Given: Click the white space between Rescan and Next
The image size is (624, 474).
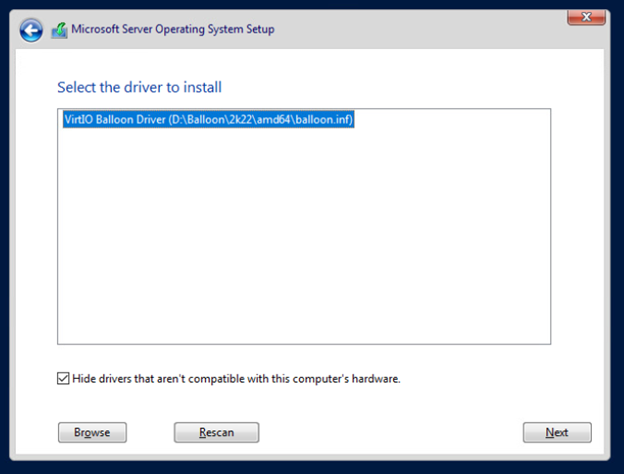Looking at the screenshot, I should click(x=390, y=432).
